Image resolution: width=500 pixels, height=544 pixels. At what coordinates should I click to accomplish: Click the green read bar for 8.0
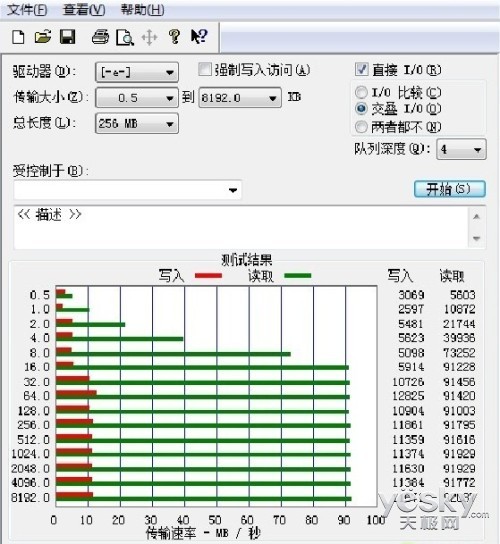click(173, 354)
